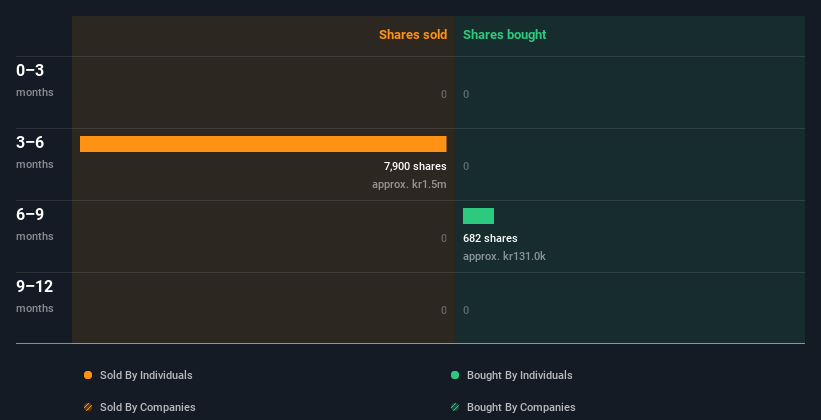Click the 0 shares bought in 0–3 months
The height and width of the screenshot is (420, 821).
click(466, 94)
